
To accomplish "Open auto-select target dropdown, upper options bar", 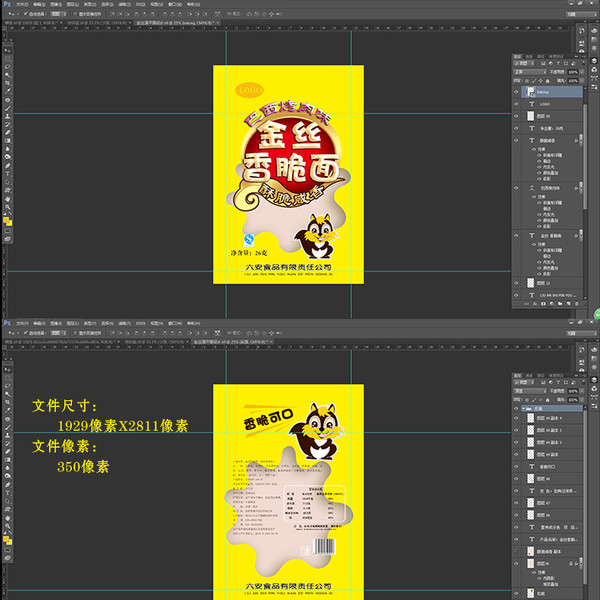I will point(58,13).
